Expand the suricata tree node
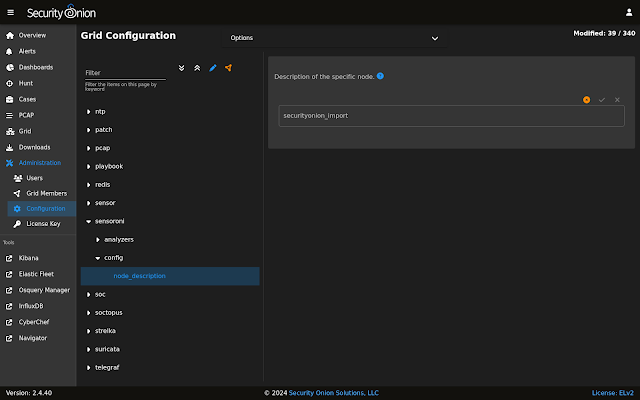The width and height of the screenshot is (640, 400). (x=89, y=349)
